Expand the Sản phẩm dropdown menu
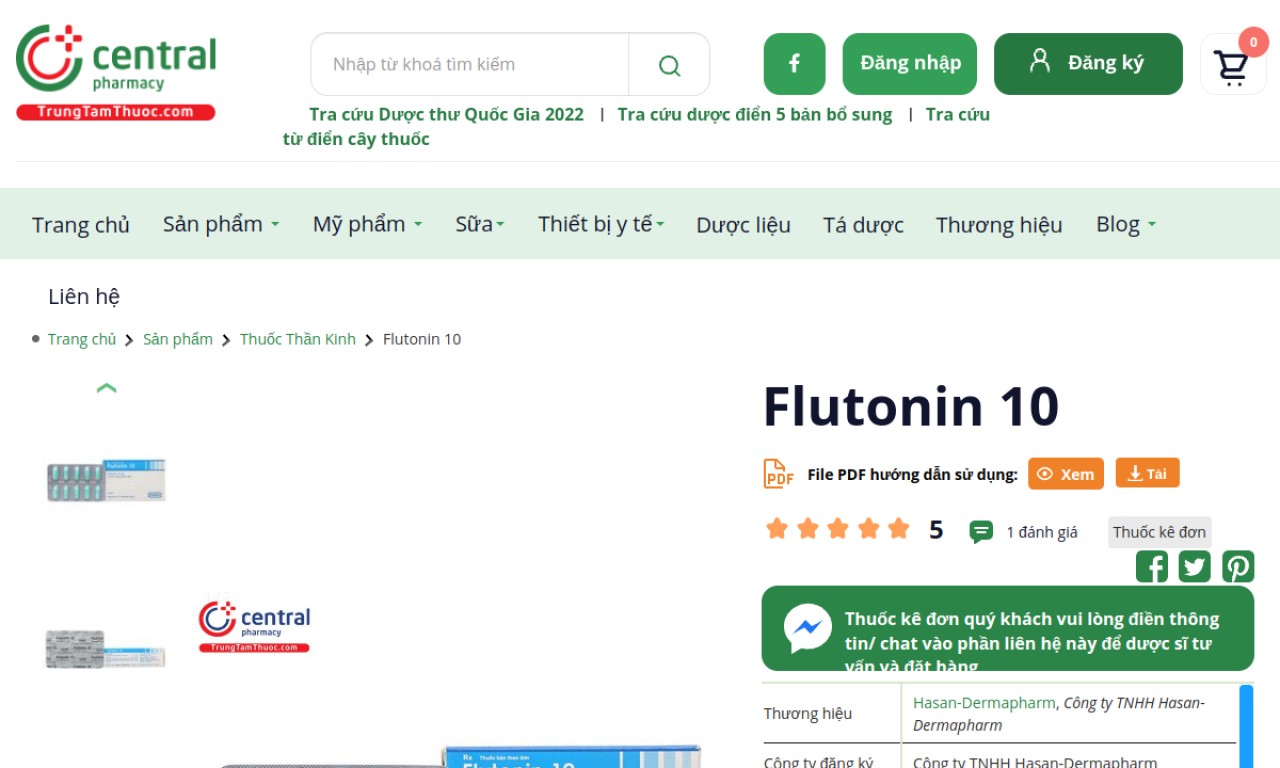This screenshot has width=1280, height=768. [x=221, y=224]
